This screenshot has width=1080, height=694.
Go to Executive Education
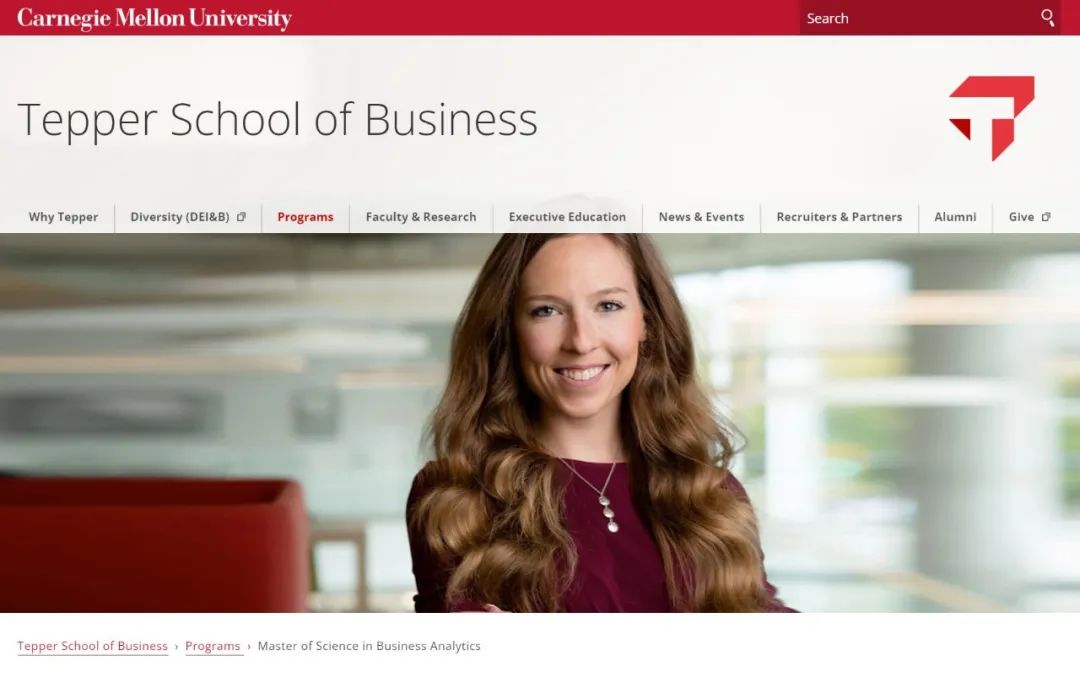click(568, 217)
